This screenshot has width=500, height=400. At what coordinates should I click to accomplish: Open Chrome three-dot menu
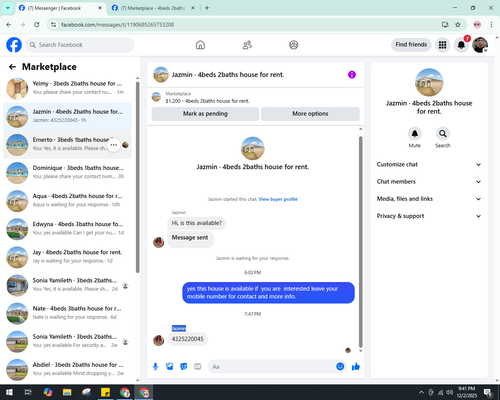[x=491, y=25]
